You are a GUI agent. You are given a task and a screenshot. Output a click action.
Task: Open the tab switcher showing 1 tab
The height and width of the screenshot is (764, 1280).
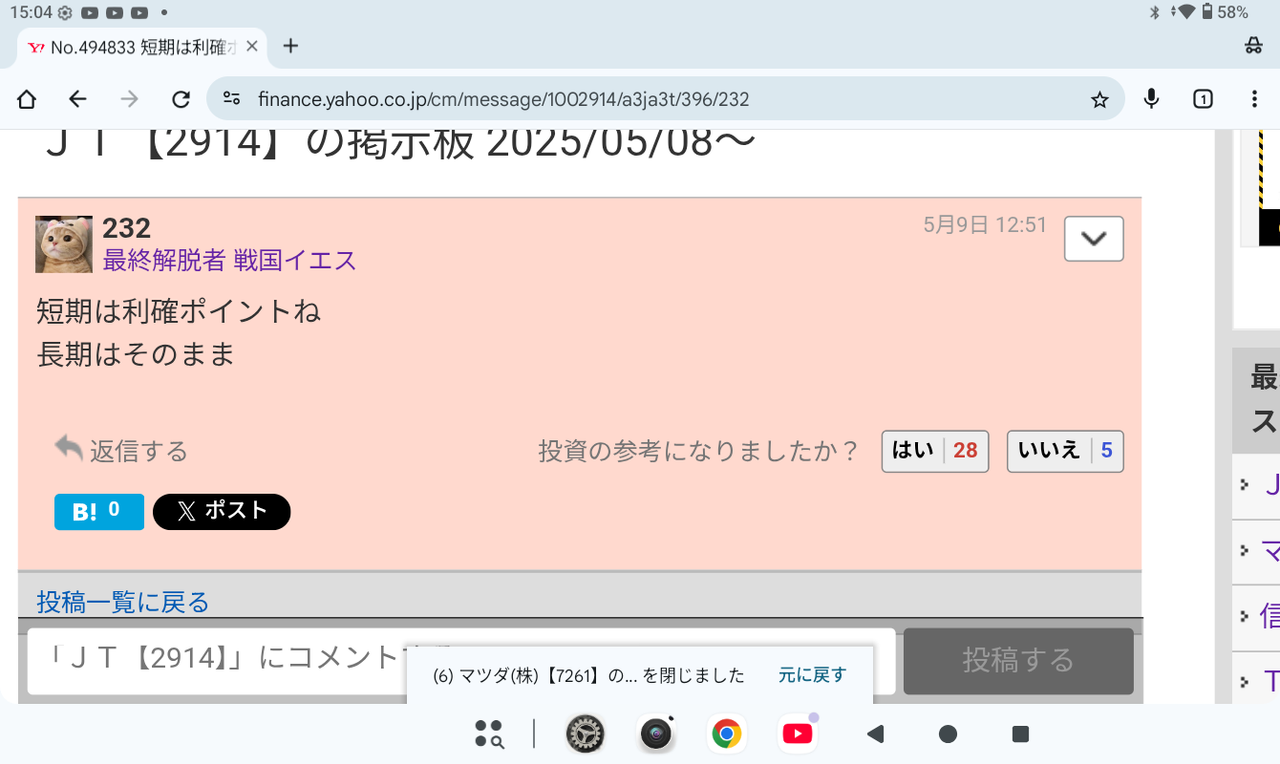point(1202,99)
